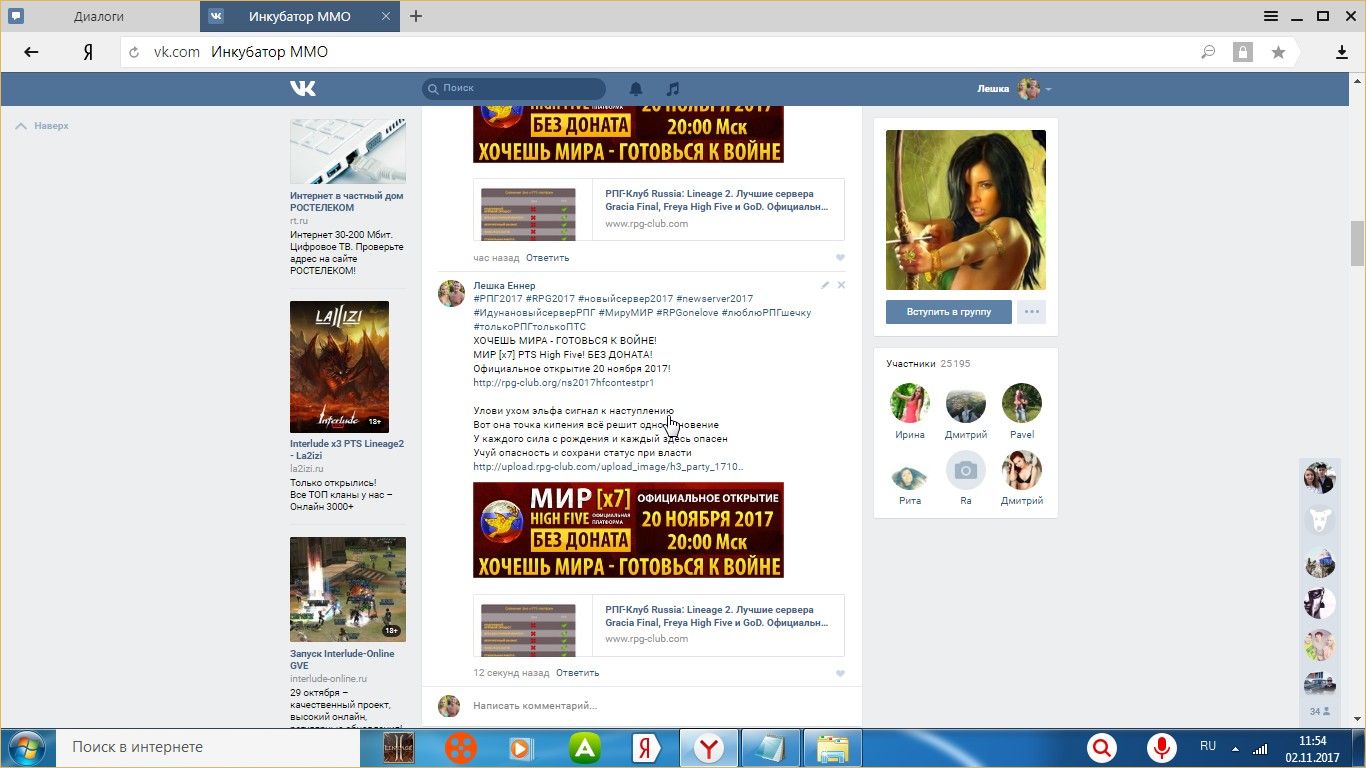Open the more actions ellipsis button for the group
The width and height of the screenshot is (1366, 768).
[x=1032, y=312]
